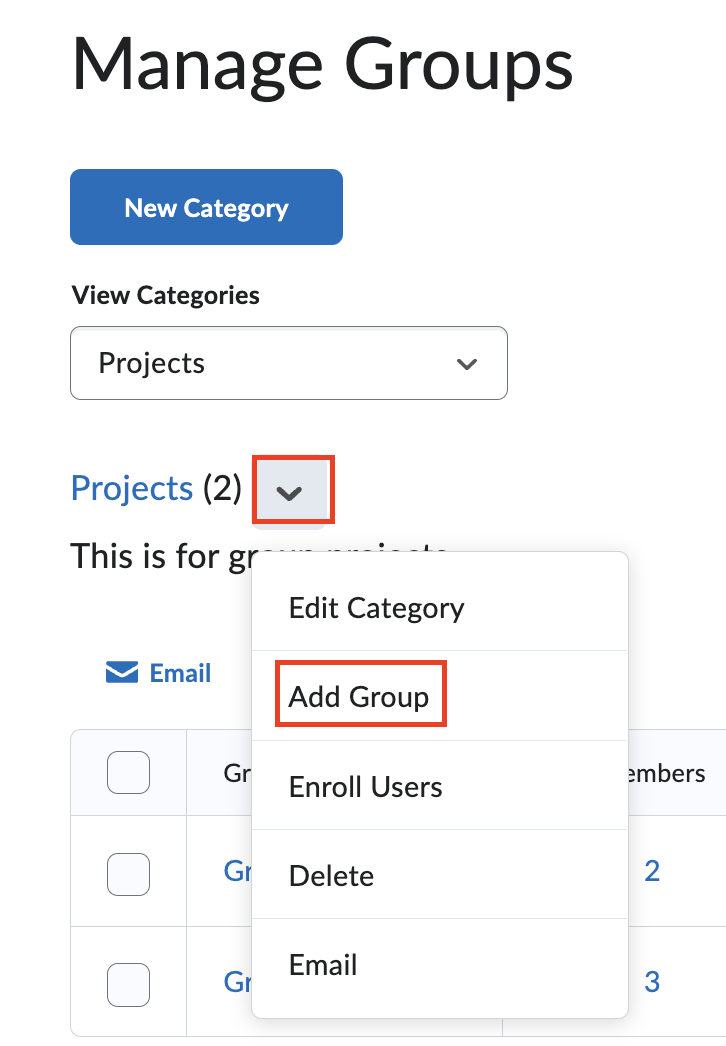This screenshot has width=726, height=1046.
Task: Click the Email action label next to envelope
Action: [x=180, y=672]
